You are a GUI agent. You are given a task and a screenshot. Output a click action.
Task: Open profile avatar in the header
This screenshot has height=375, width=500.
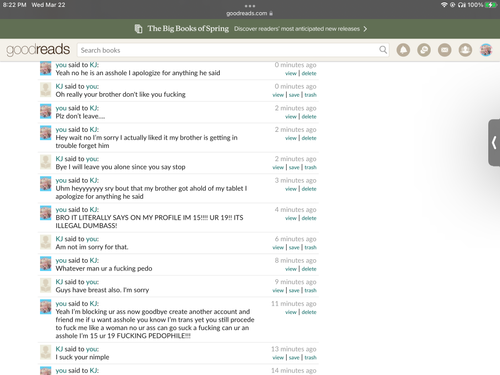486,50
